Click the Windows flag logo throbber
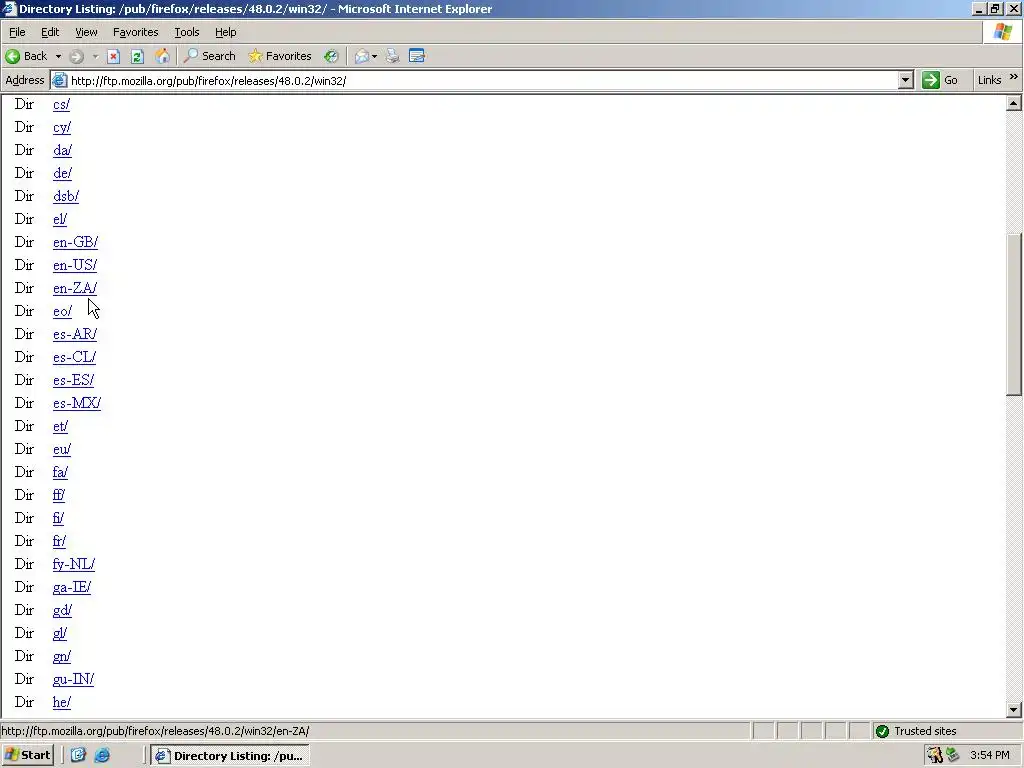Screen dimensions: 1024x768 tap(1003, 32)
